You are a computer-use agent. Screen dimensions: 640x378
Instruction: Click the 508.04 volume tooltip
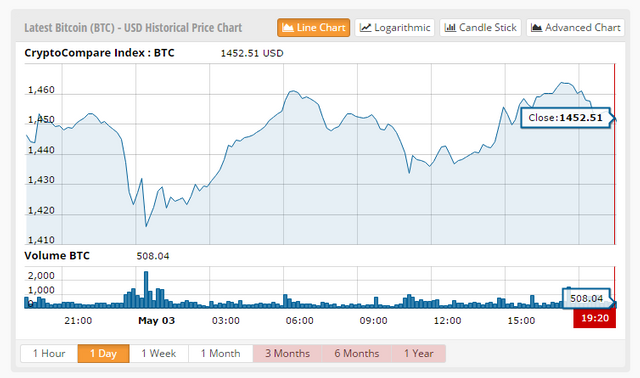(587, 298)
